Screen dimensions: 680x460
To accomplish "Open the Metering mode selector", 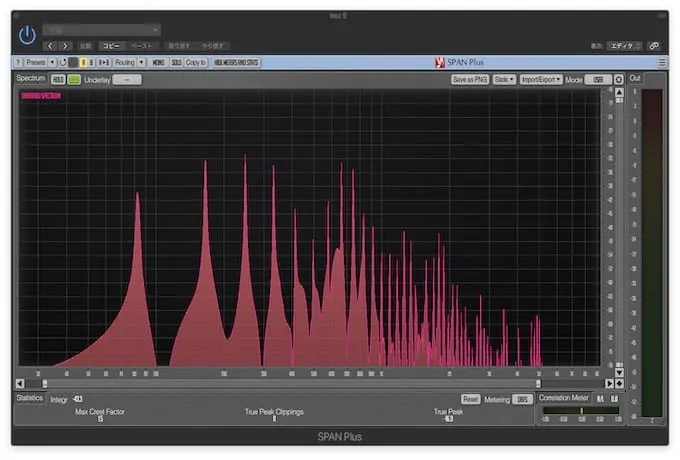I will tap(523, 399).
